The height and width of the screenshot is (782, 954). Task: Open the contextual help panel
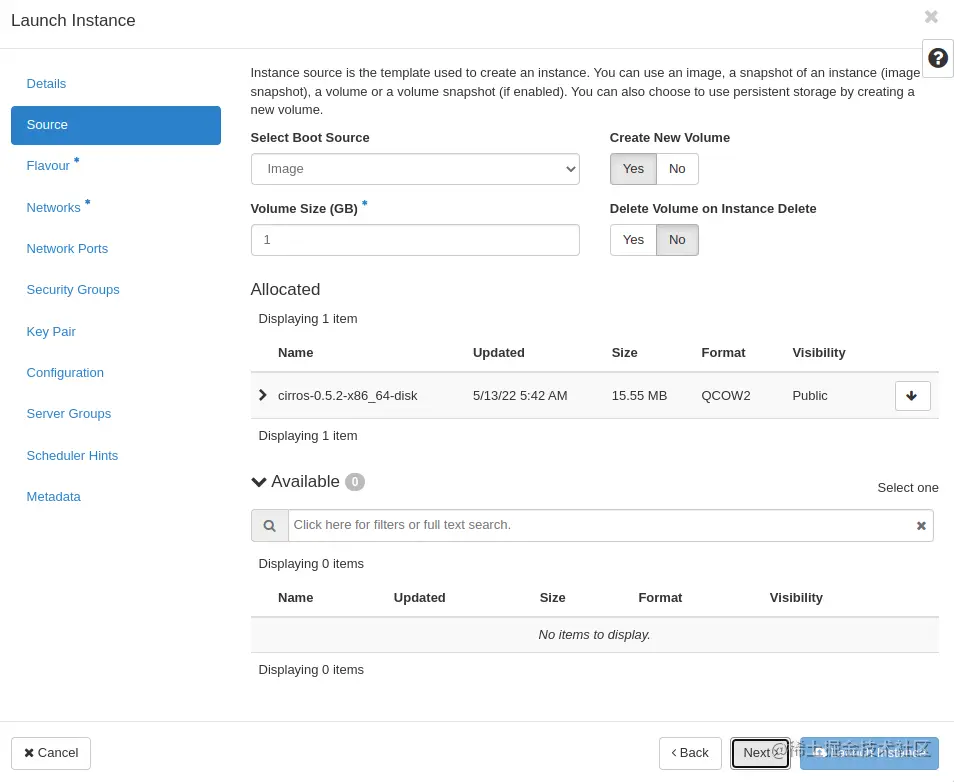click(937, 58)
